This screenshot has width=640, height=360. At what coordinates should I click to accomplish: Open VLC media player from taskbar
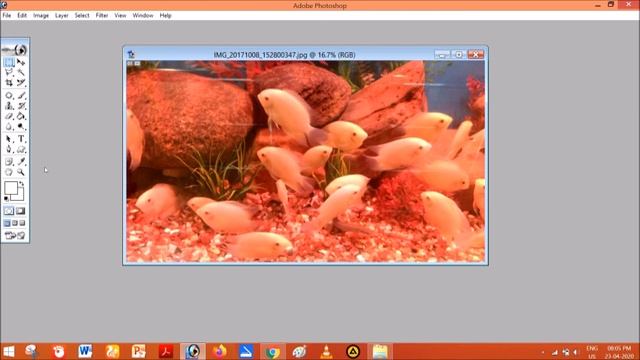click(x=326, y=351)
